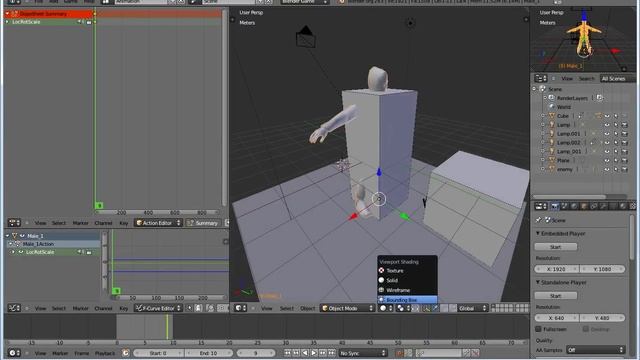Click the timeline editor type icon
The width and height of the screenshot is (640, 360).
(14, 353)
